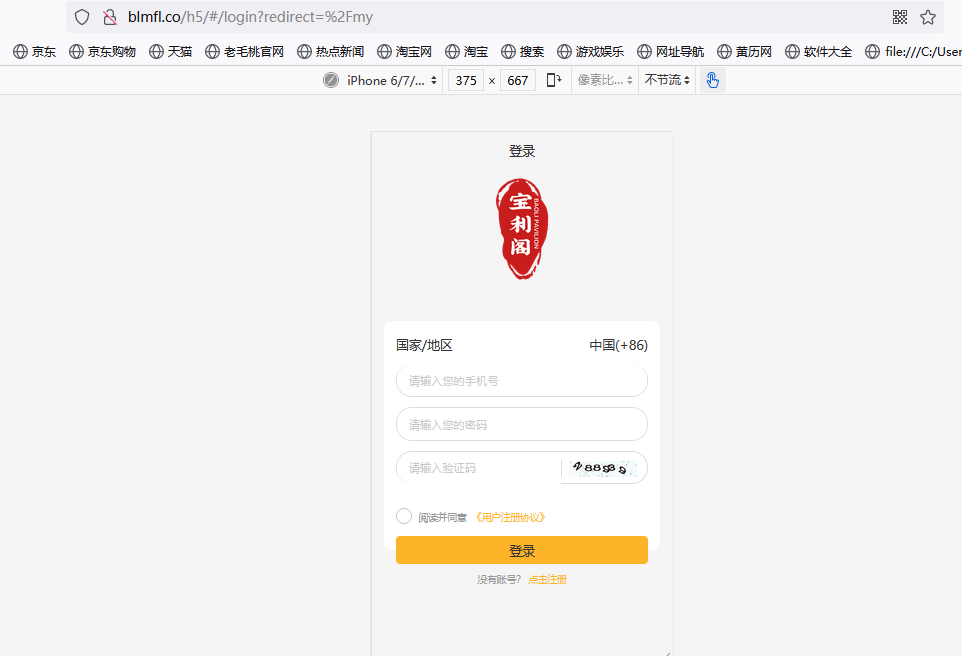Expand the network throttling dropdown
The image size is (962, 656).
click(667, 80)
